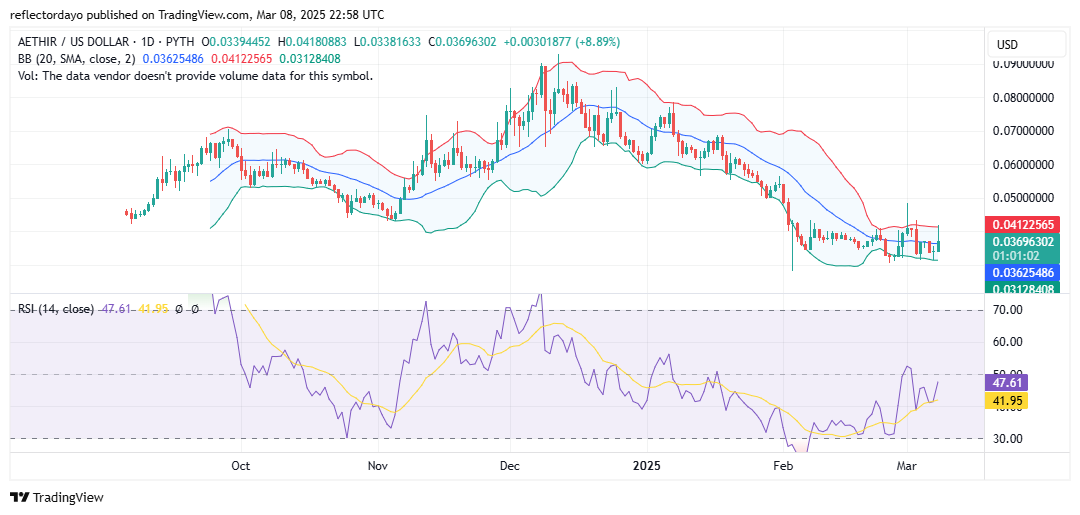Click the 2025 year label on time axis
The image size is (1080, 515).
tap(647, 466)
